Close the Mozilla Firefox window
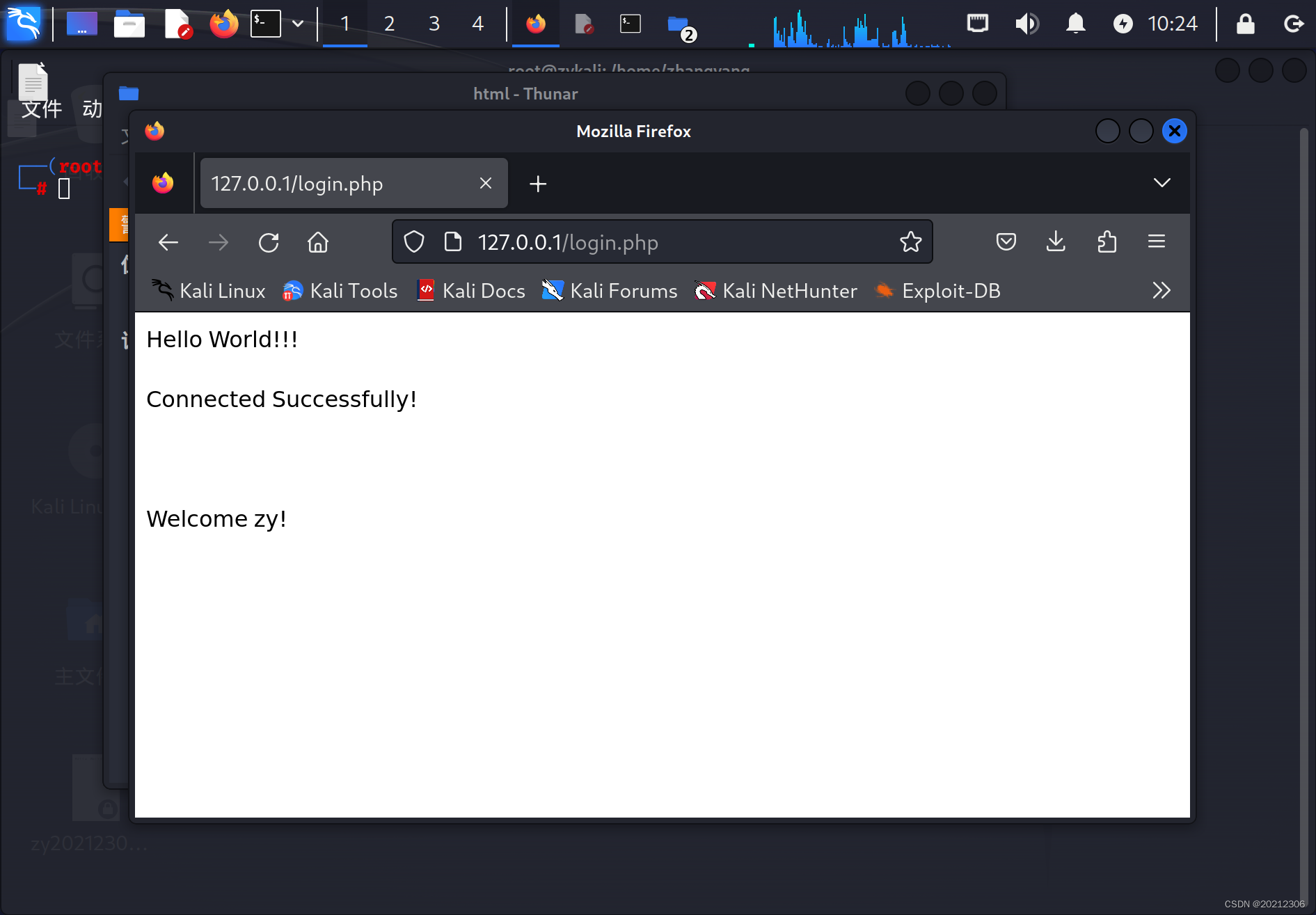Screen dimensions: 1316x915 (1175, 131)
